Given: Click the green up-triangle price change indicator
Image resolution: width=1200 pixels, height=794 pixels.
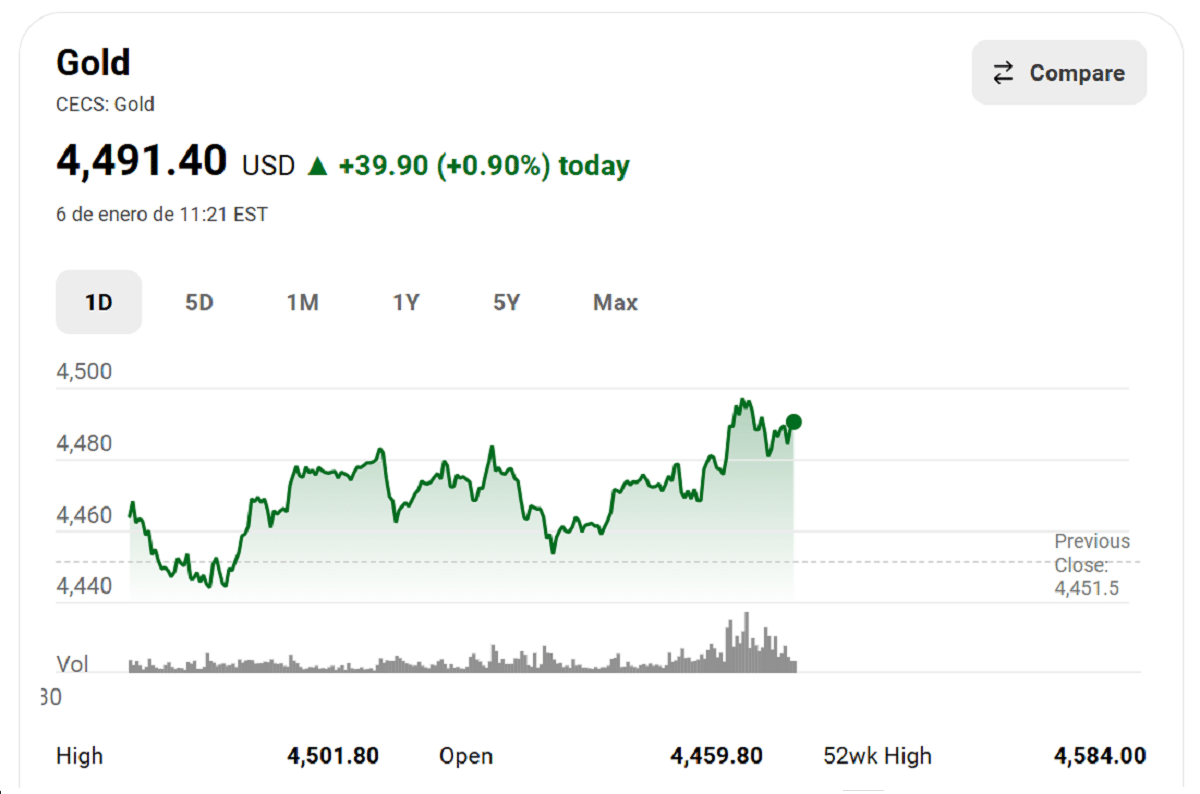Looking at the screenshot, I should 317,165.
